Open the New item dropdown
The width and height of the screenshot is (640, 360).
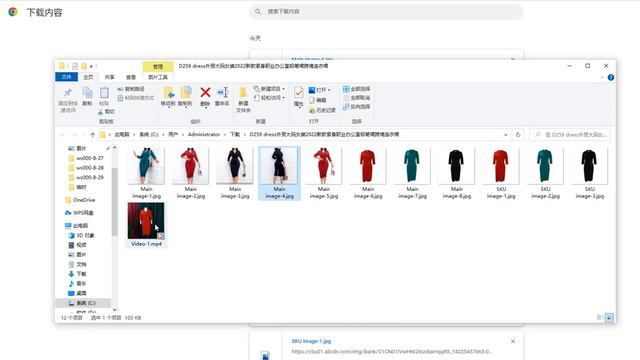(269, 89)
